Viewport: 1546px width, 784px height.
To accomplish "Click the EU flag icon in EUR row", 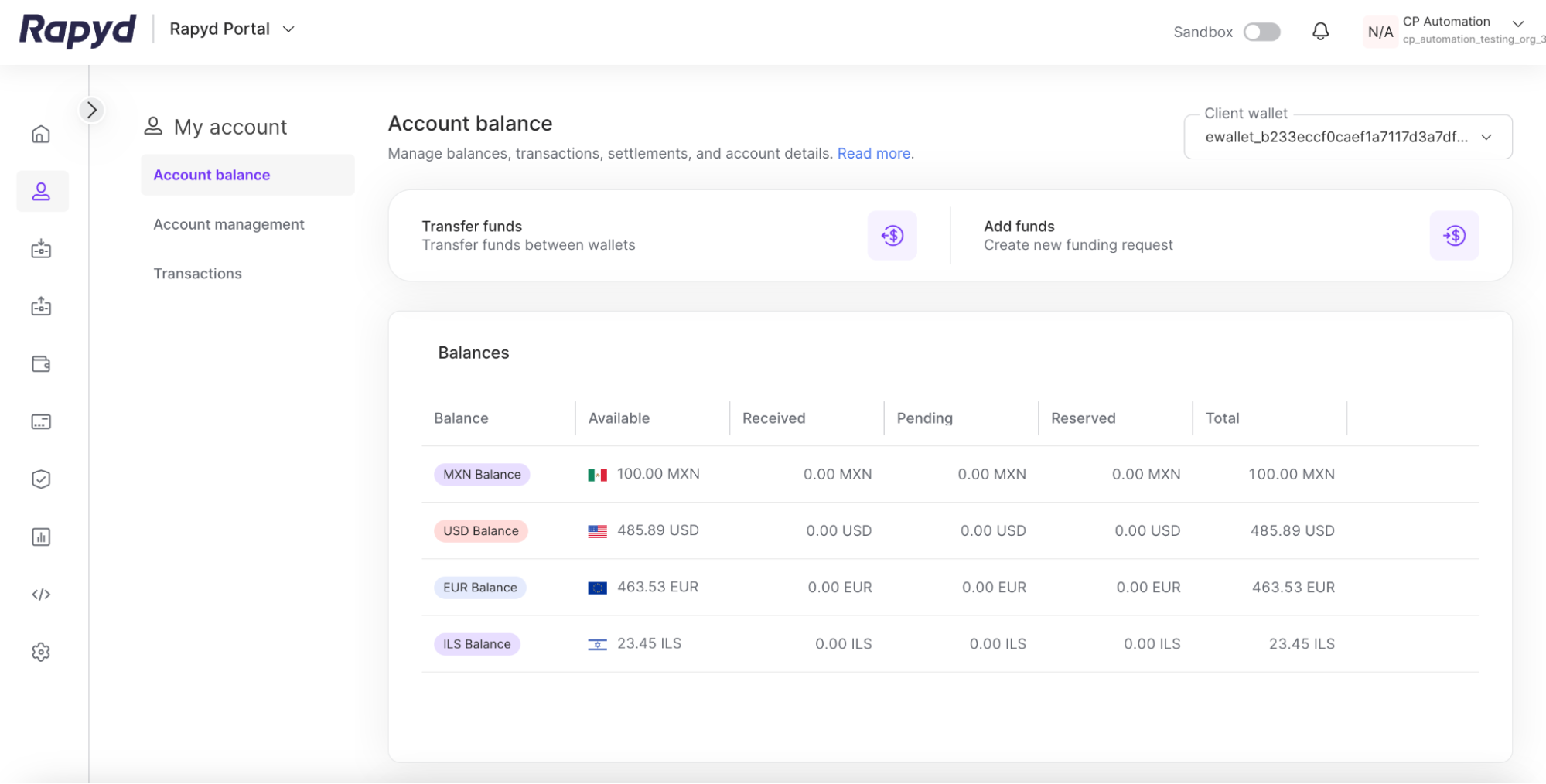I will (597, 588).
